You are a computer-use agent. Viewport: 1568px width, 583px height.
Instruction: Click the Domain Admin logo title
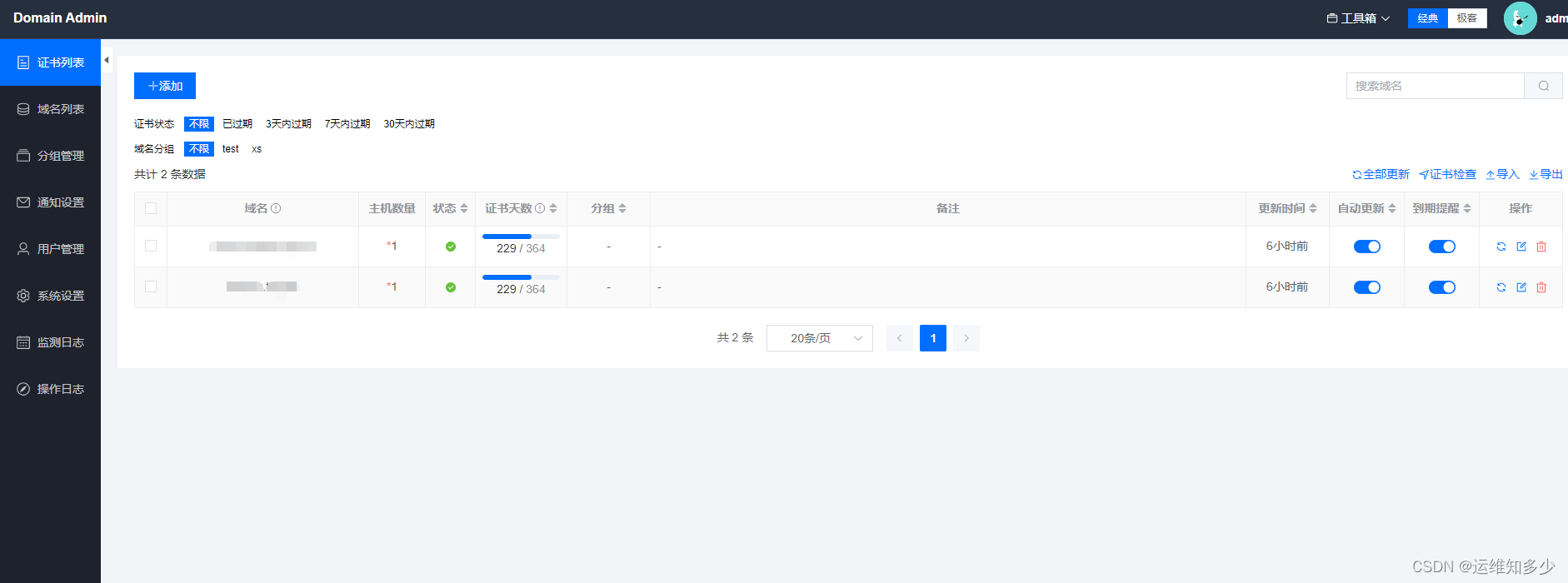pos(60,17)
